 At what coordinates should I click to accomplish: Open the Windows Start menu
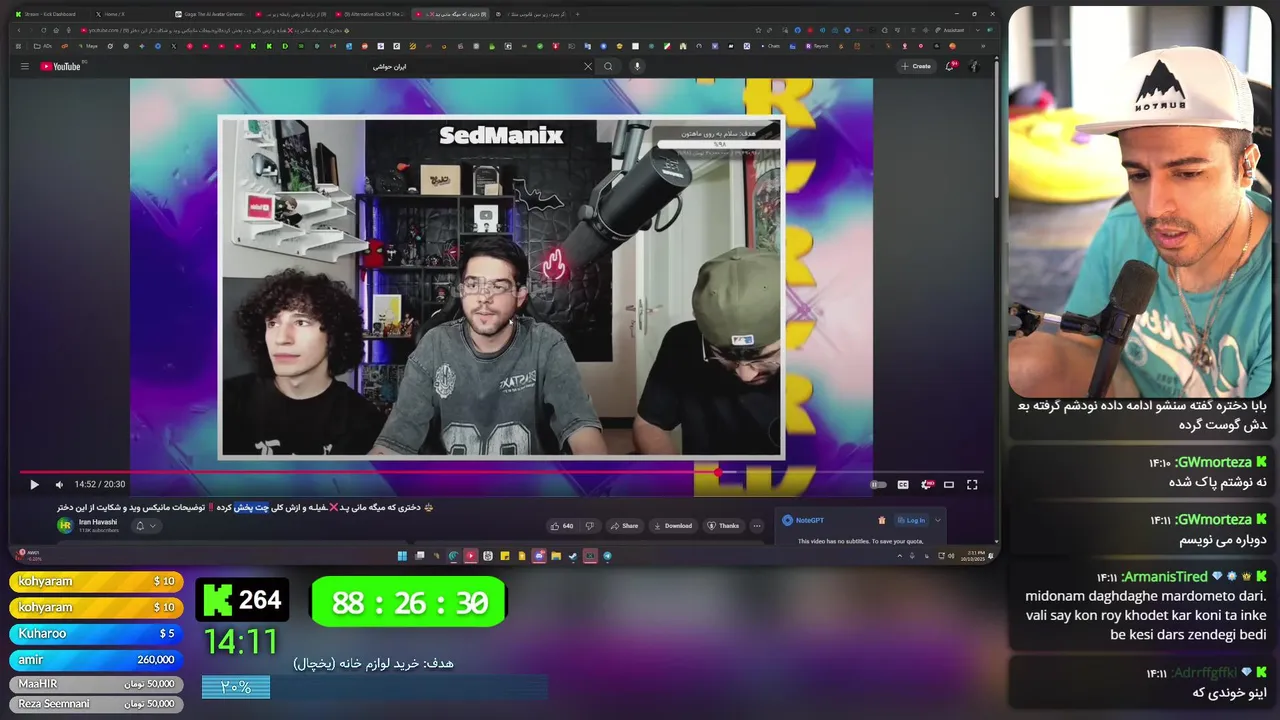(x=402, y=555)
